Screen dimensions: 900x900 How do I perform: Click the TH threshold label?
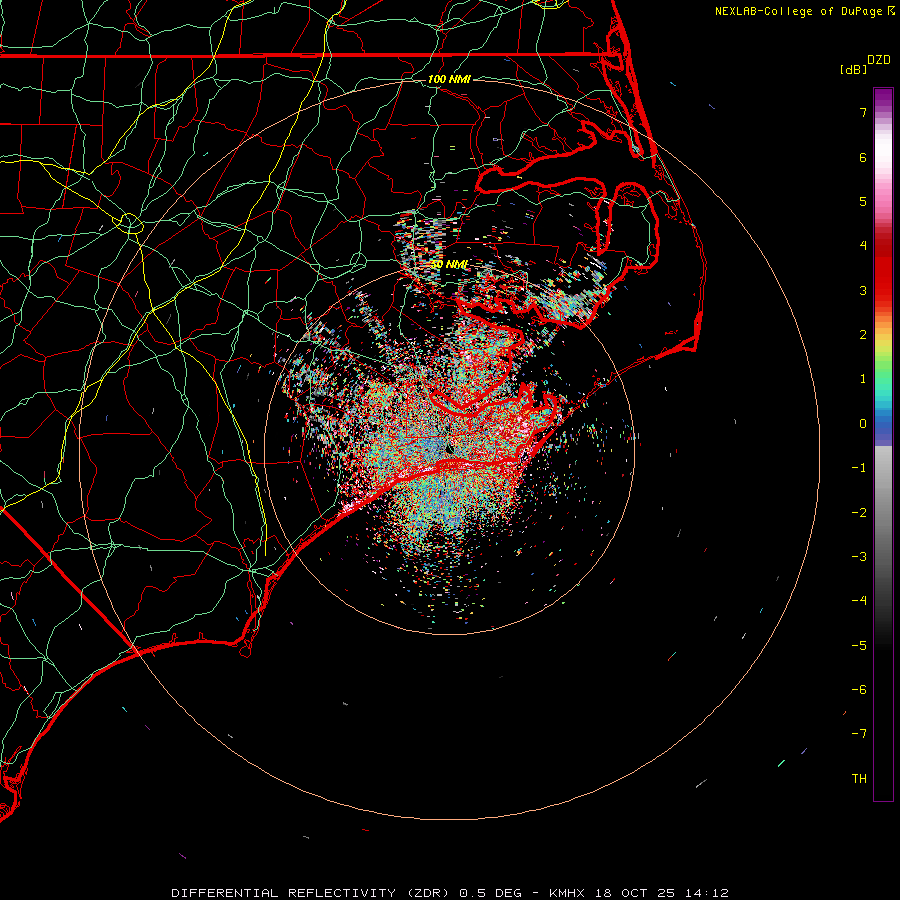(859, 779)
